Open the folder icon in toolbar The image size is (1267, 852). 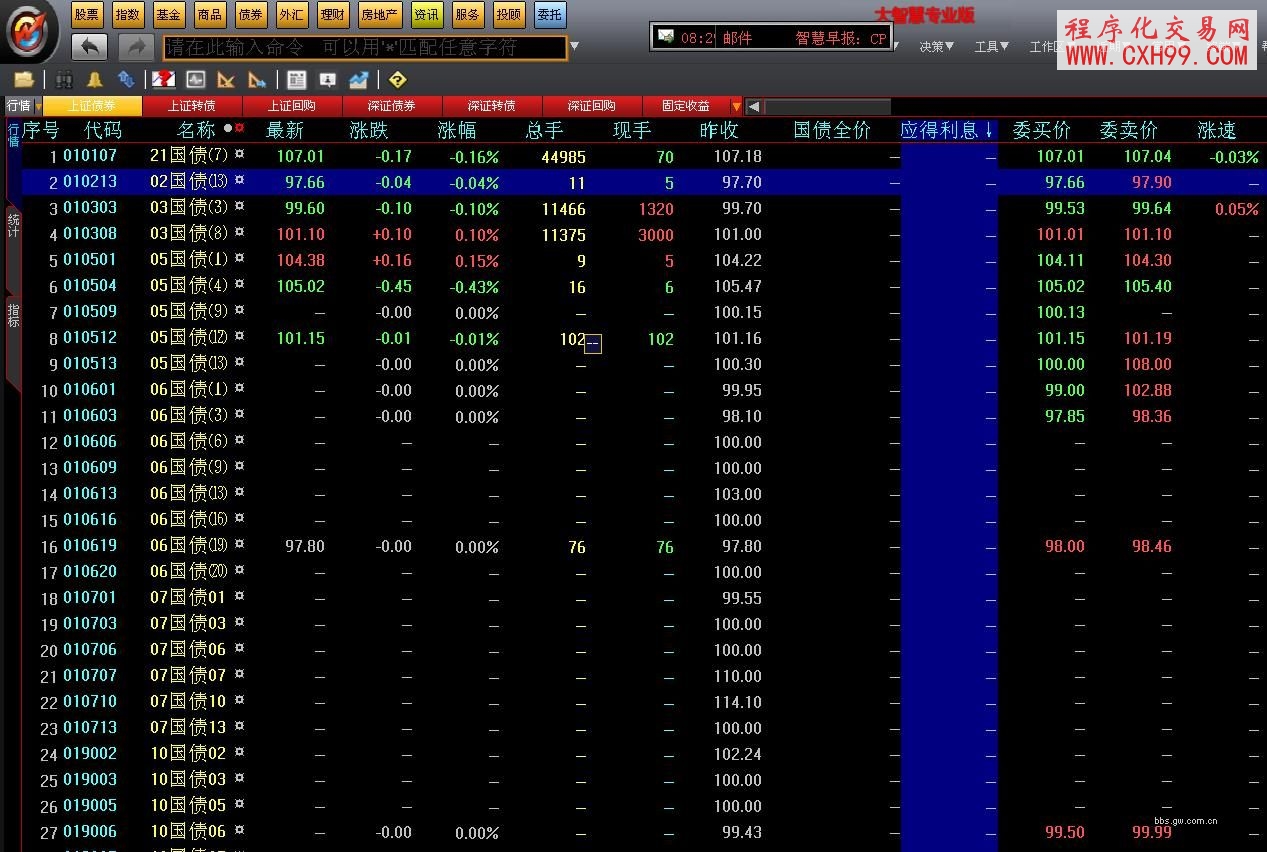tap(24, 80)
